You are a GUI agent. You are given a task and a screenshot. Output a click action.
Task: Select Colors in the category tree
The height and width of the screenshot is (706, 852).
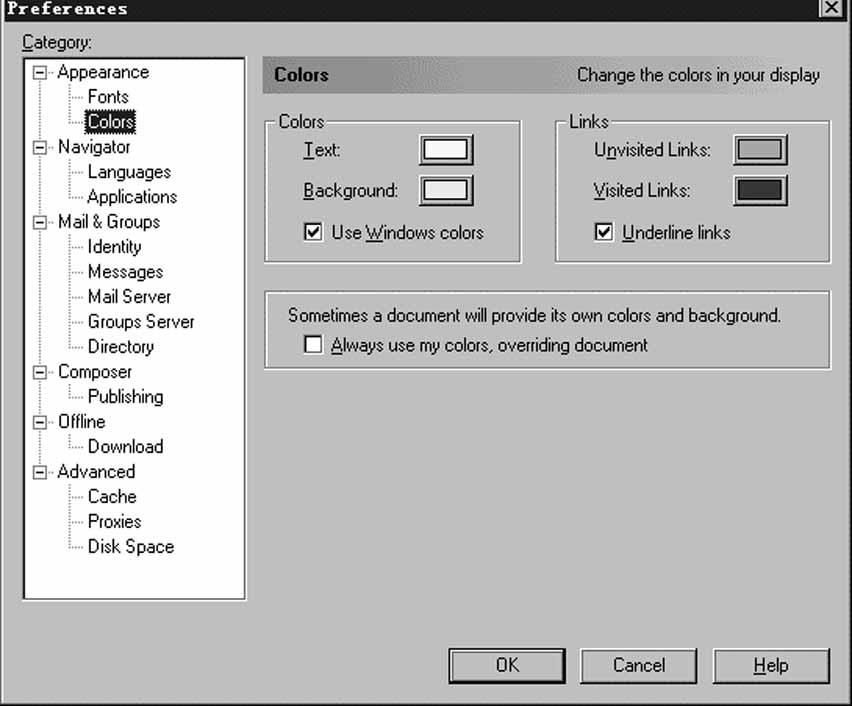coord(110,122)
